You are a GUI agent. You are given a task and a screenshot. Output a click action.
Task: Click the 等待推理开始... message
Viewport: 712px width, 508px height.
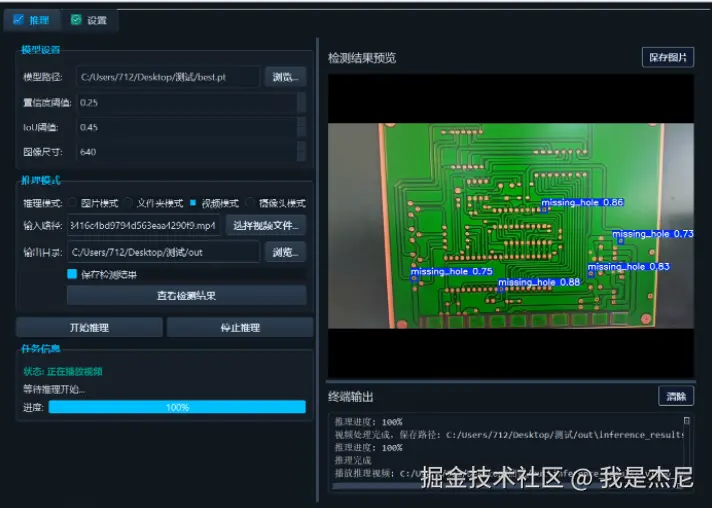click(54, 389)
